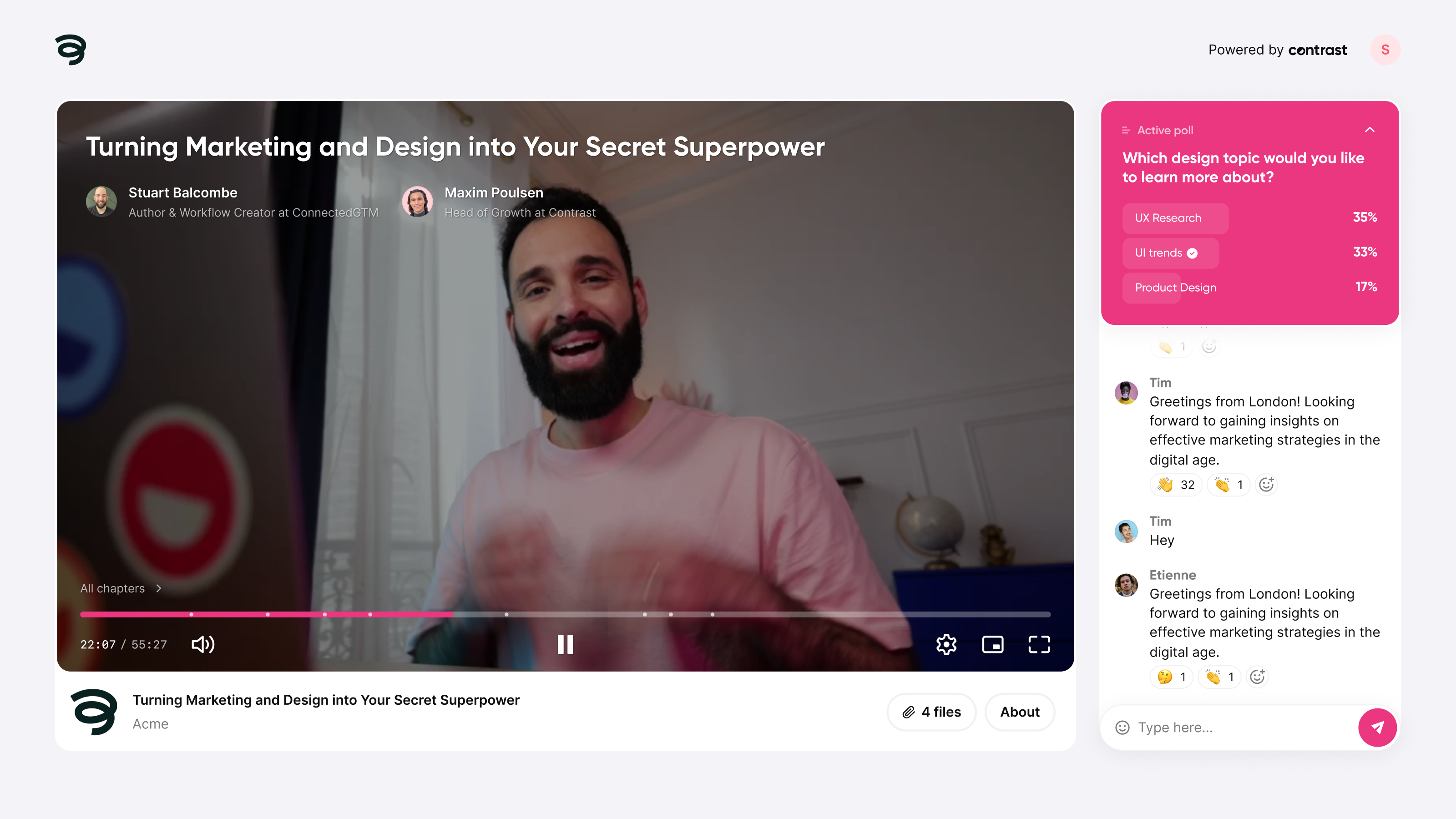Click the hamburger poll icon expander

pyautogui.click(x=1126, y=130)
